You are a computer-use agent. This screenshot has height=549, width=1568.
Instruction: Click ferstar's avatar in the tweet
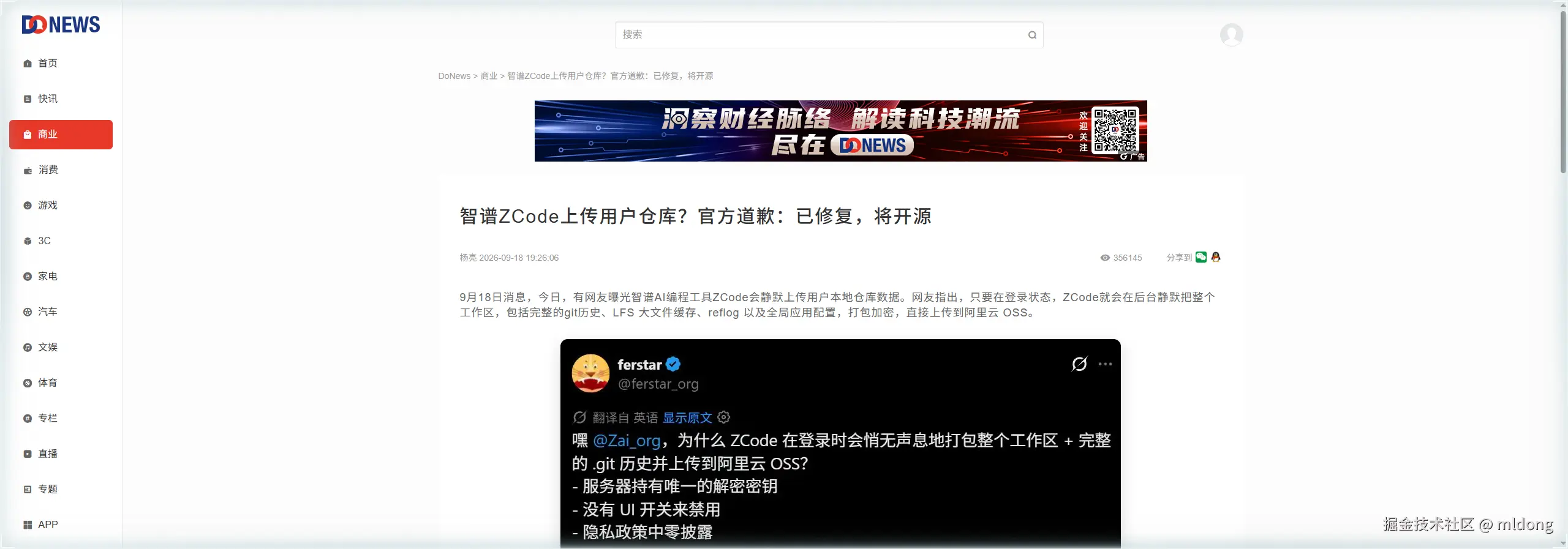tap(590, 373)
